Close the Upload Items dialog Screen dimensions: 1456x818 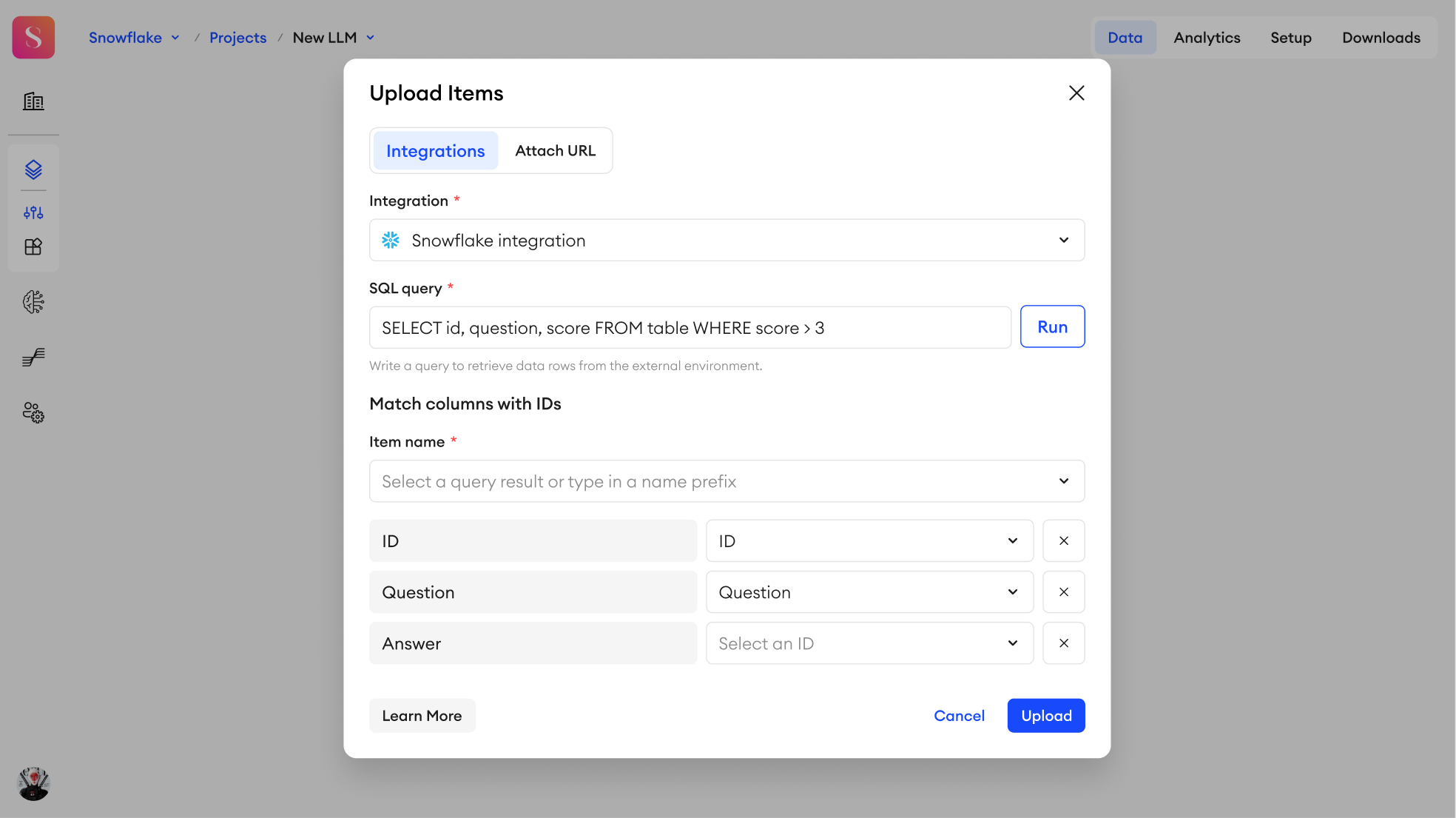coord(1076,93)
